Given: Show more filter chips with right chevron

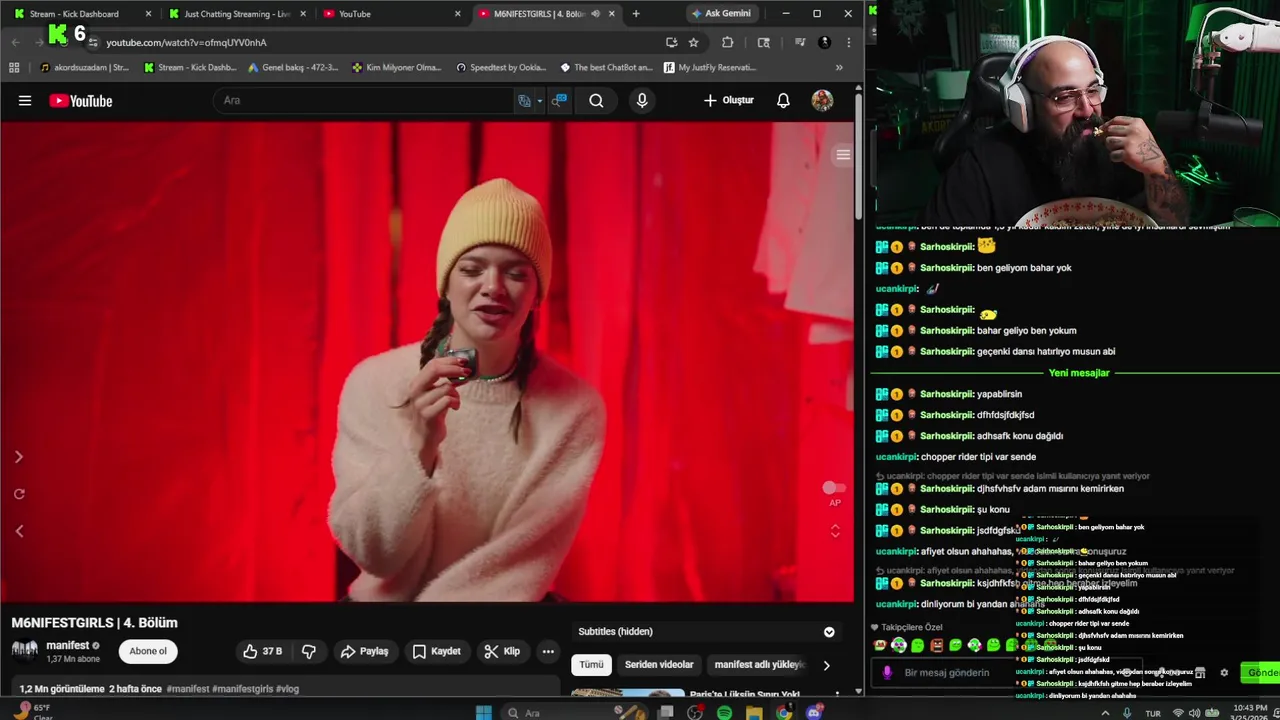Looking at the screenshot, I should (x=826, y=665).
